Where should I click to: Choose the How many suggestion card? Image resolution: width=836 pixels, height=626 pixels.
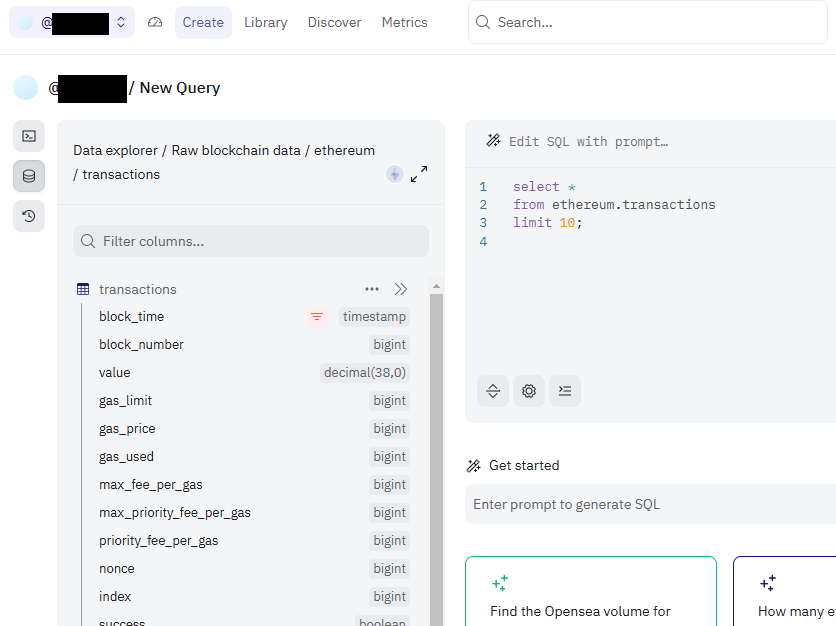tap(784, 591)
